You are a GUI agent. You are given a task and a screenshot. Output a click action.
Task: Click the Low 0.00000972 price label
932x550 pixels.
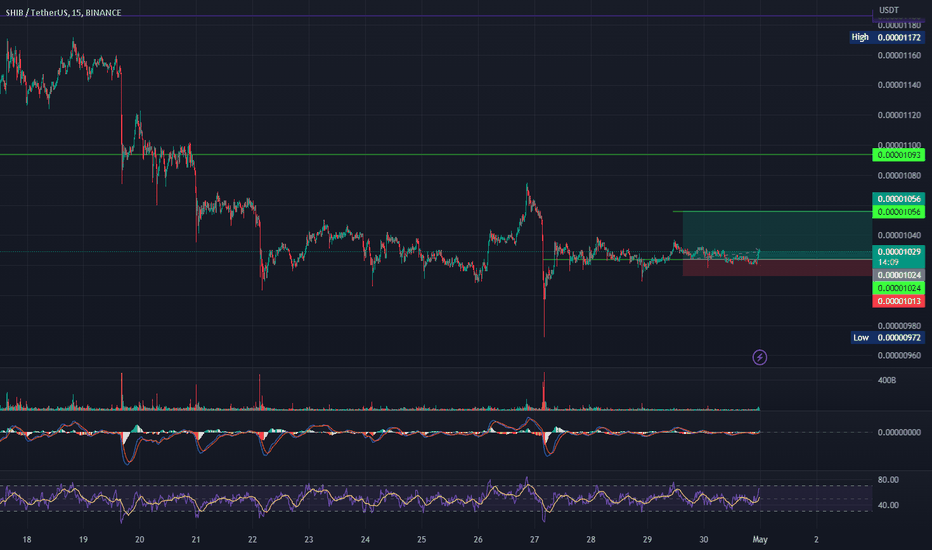pos(887,338)
